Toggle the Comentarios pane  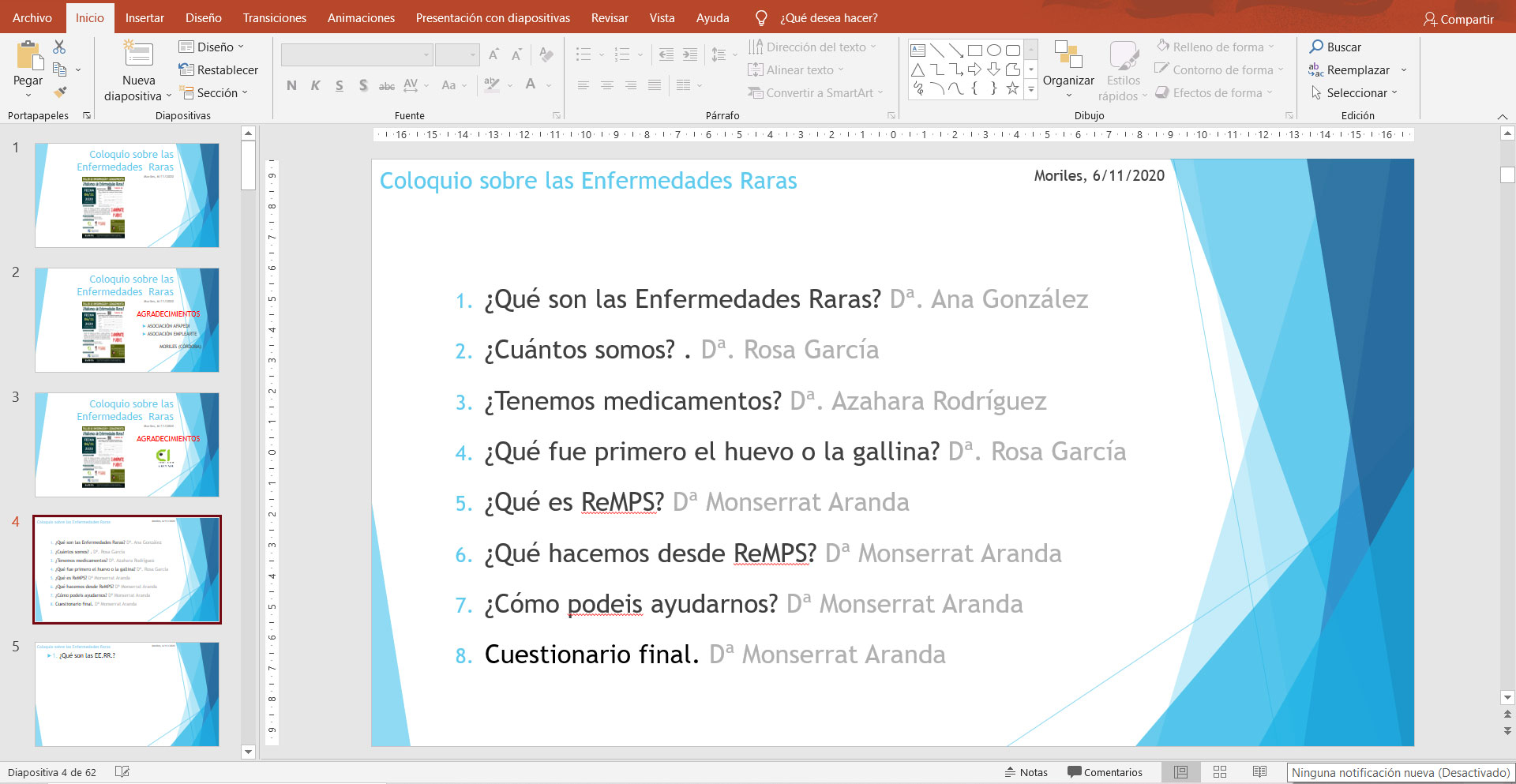tap(1105, 772)
